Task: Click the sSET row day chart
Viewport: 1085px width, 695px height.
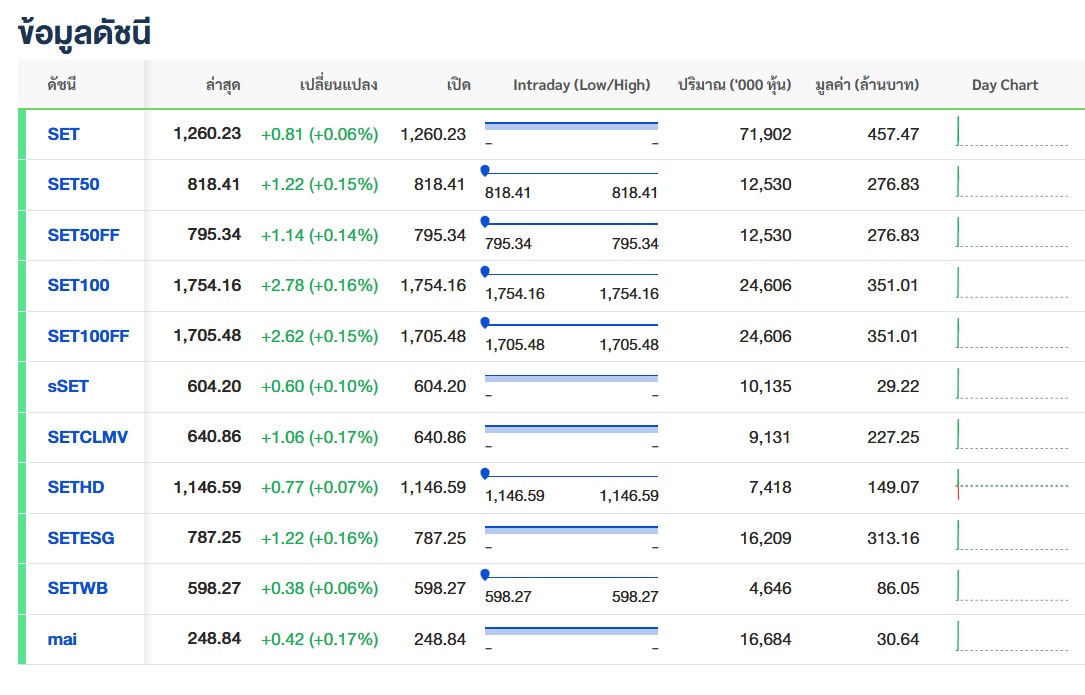Action: click(x=1012, y=384)
